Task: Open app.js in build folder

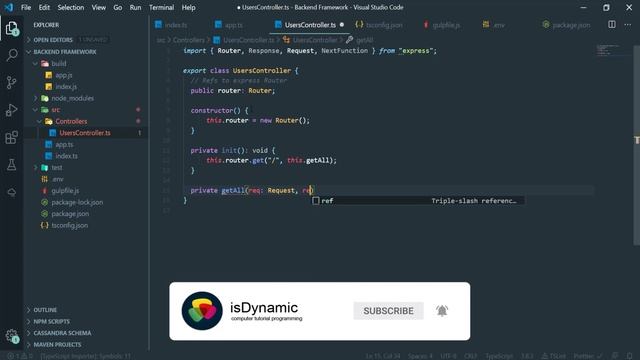Action: (64, 75)
